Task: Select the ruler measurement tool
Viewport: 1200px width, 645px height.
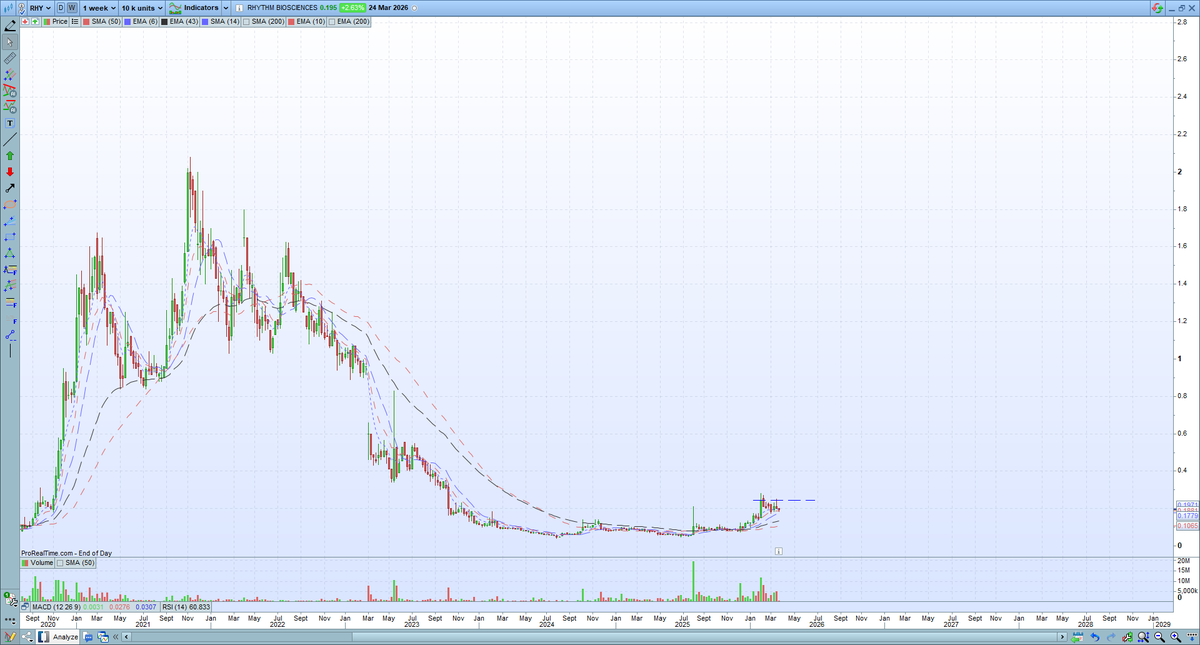Action: (x=10, y=59)
